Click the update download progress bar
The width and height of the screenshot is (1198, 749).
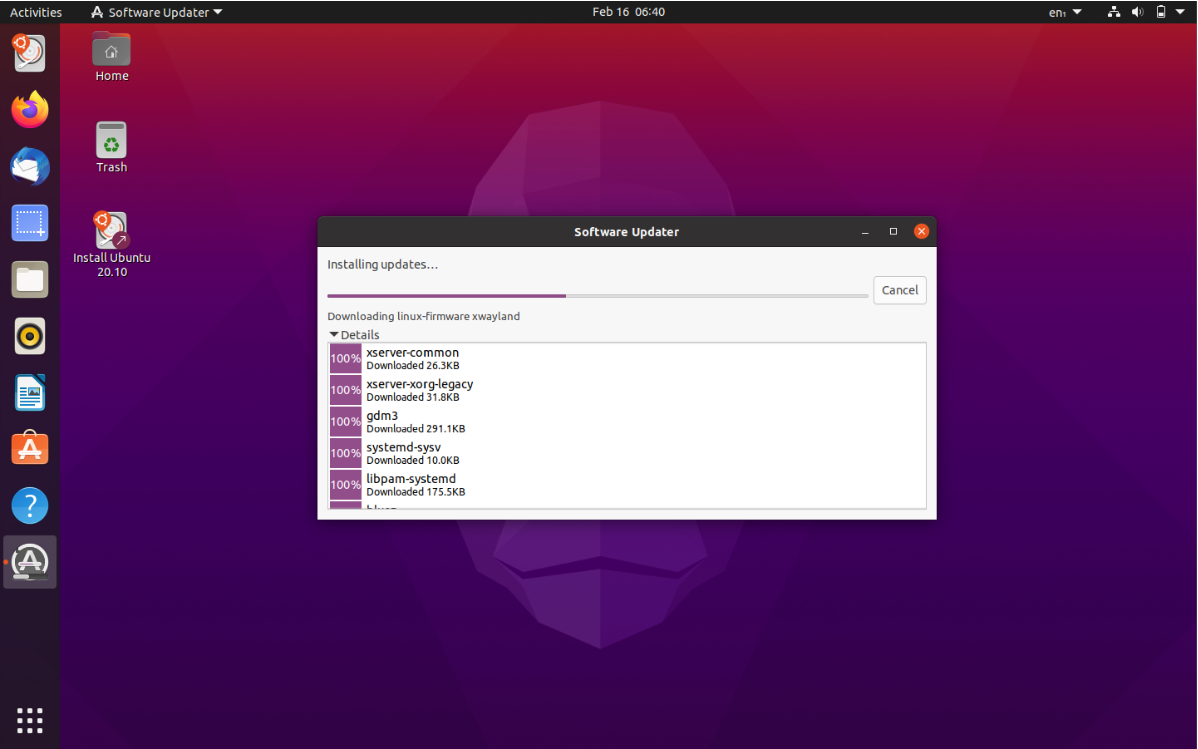tap(597, 296)
